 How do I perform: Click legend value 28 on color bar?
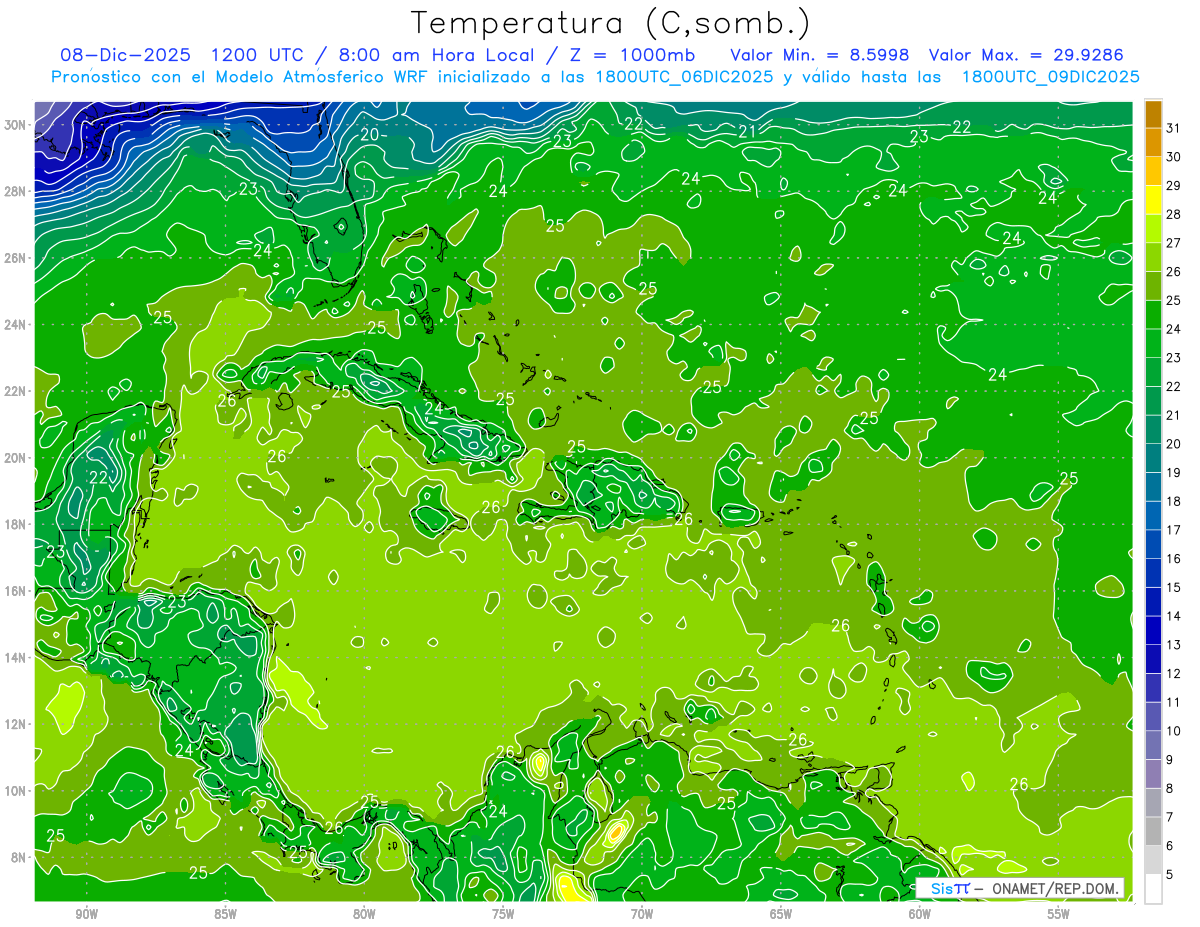click(1174, 214)
